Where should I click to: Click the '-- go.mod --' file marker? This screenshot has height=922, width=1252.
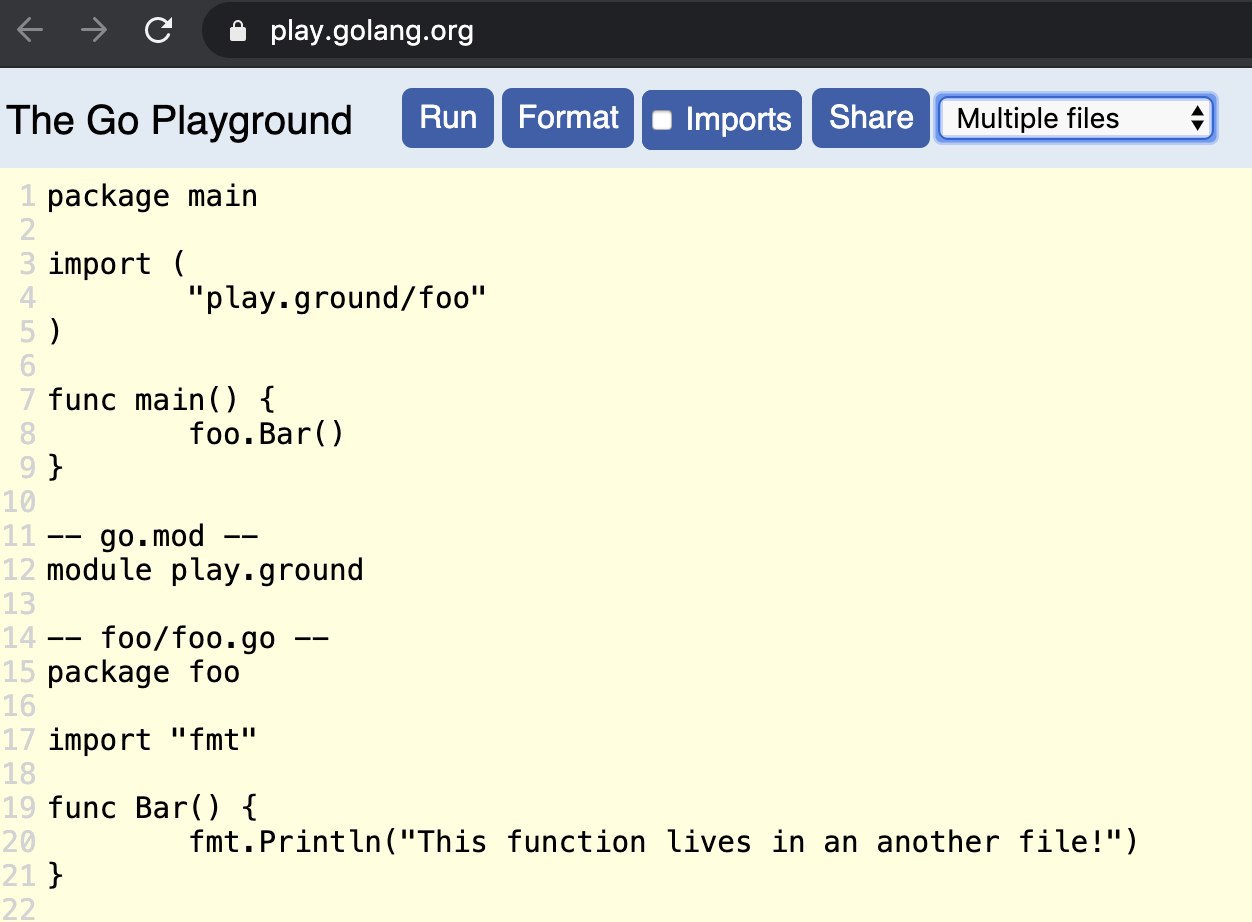(152, 536)
